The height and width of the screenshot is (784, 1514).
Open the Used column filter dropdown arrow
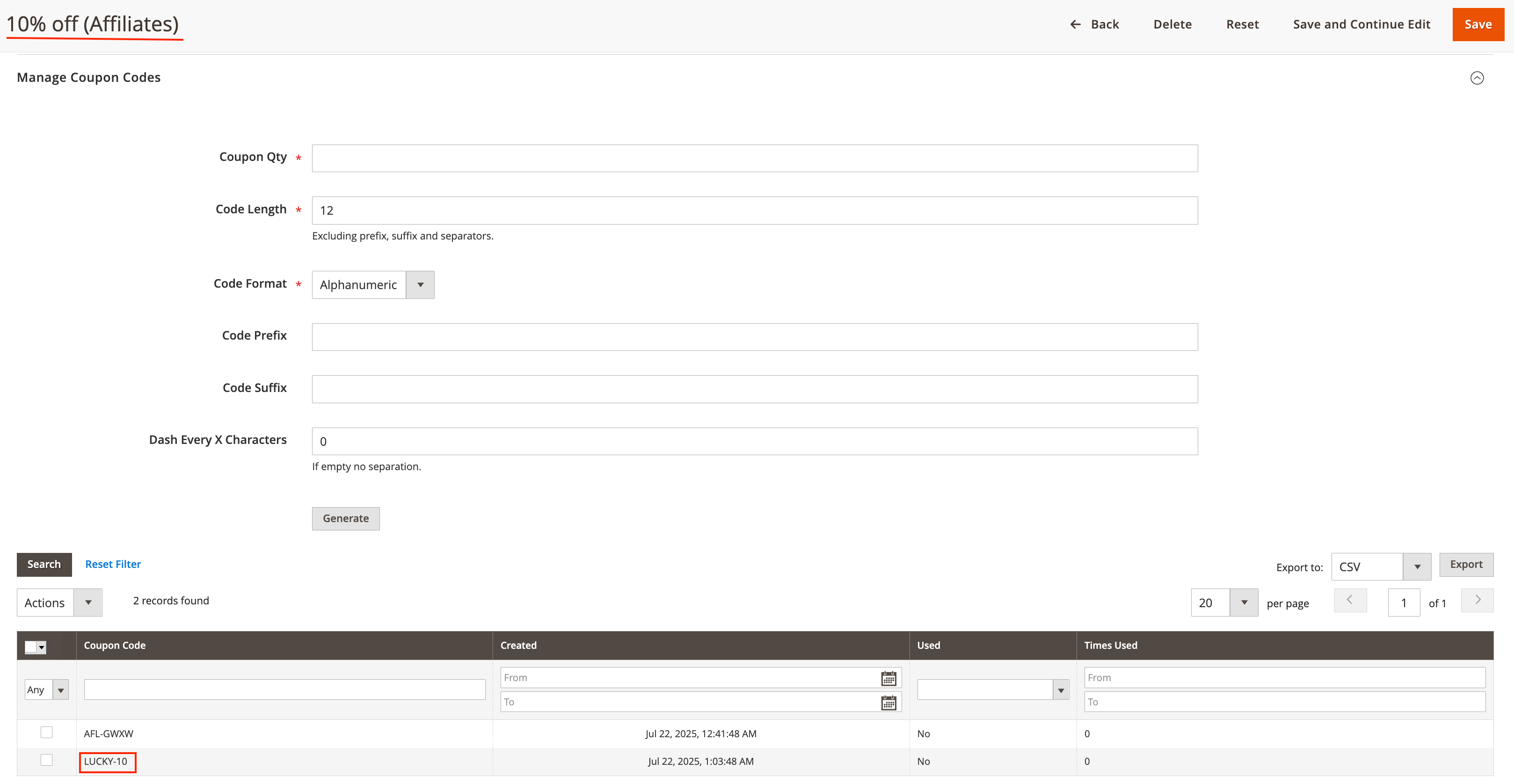[x=1061, y=689]
